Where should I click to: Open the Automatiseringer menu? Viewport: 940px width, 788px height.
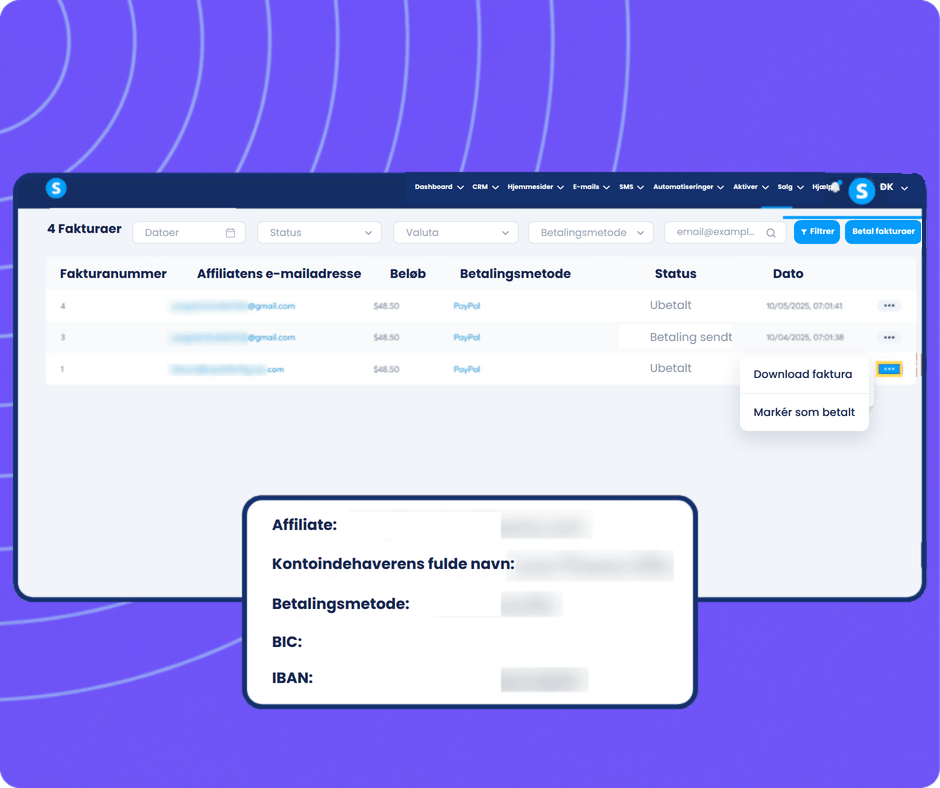point(688,187)
